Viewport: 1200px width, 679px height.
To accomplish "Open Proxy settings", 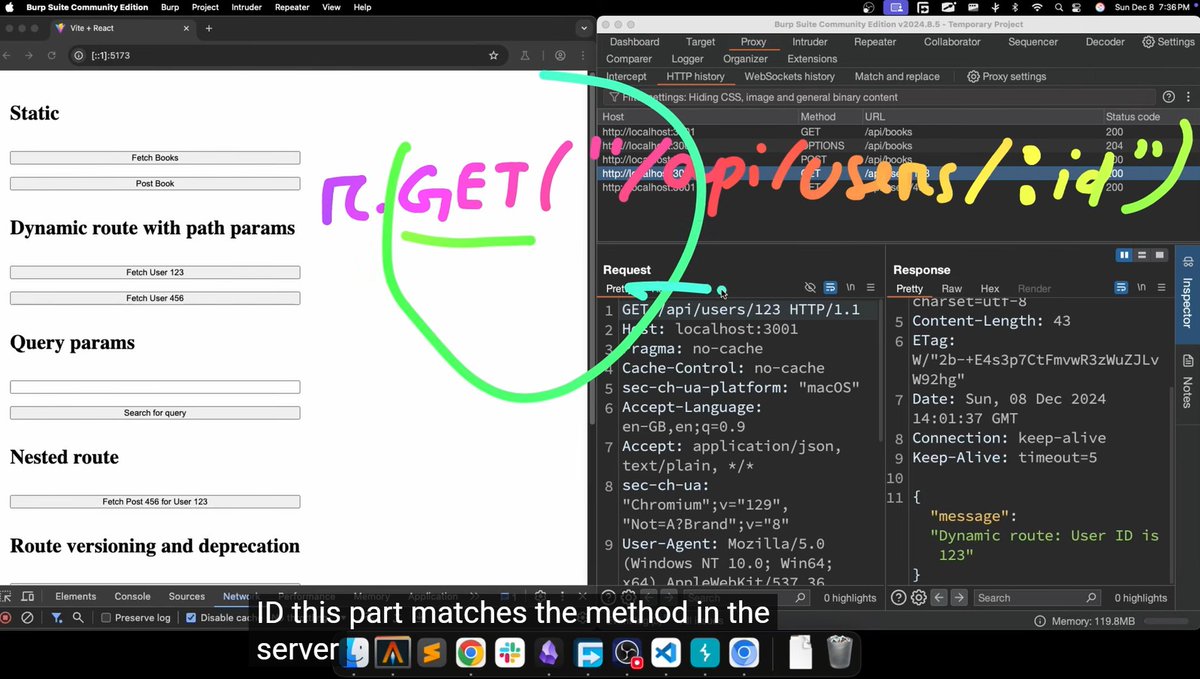I will coord(1006,76).
